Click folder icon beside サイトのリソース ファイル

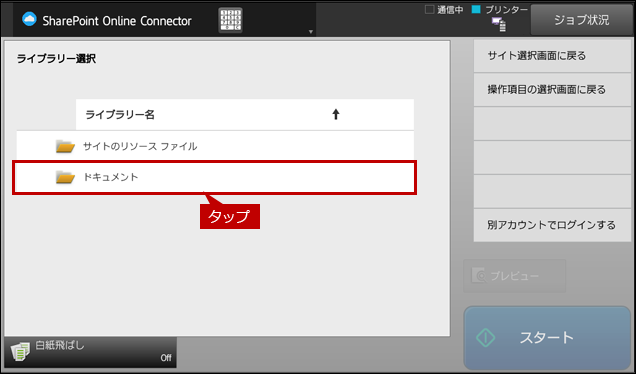(65, 146)
